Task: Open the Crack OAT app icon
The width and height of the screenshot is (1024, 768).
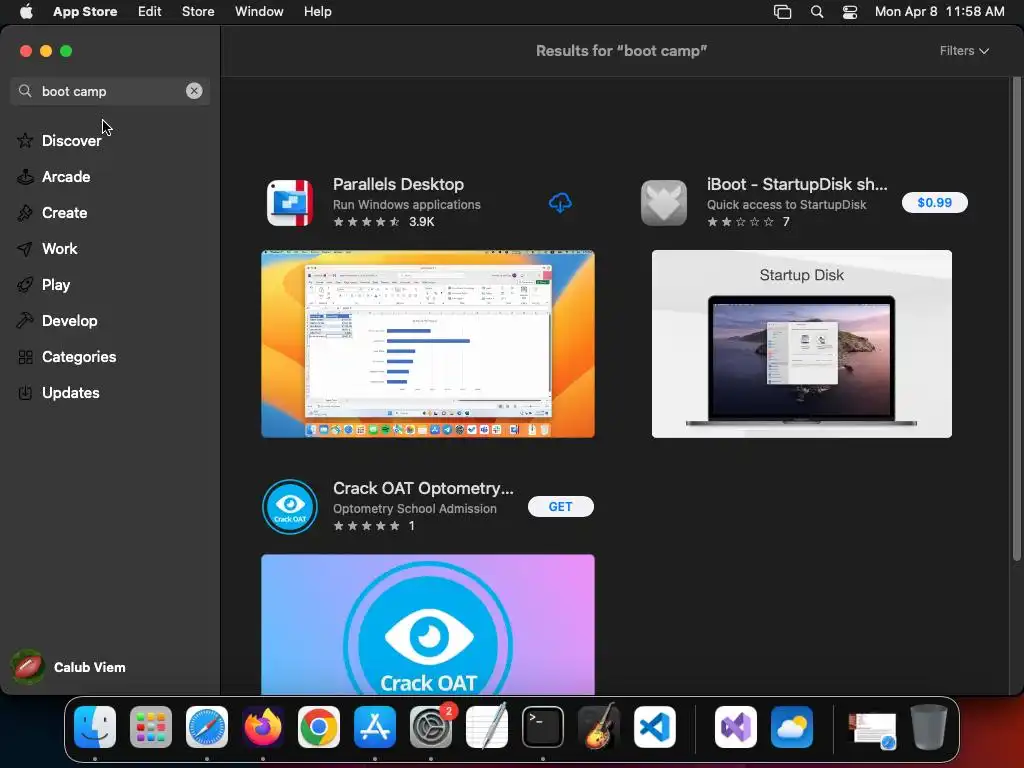Action: [x=290, y=507]
